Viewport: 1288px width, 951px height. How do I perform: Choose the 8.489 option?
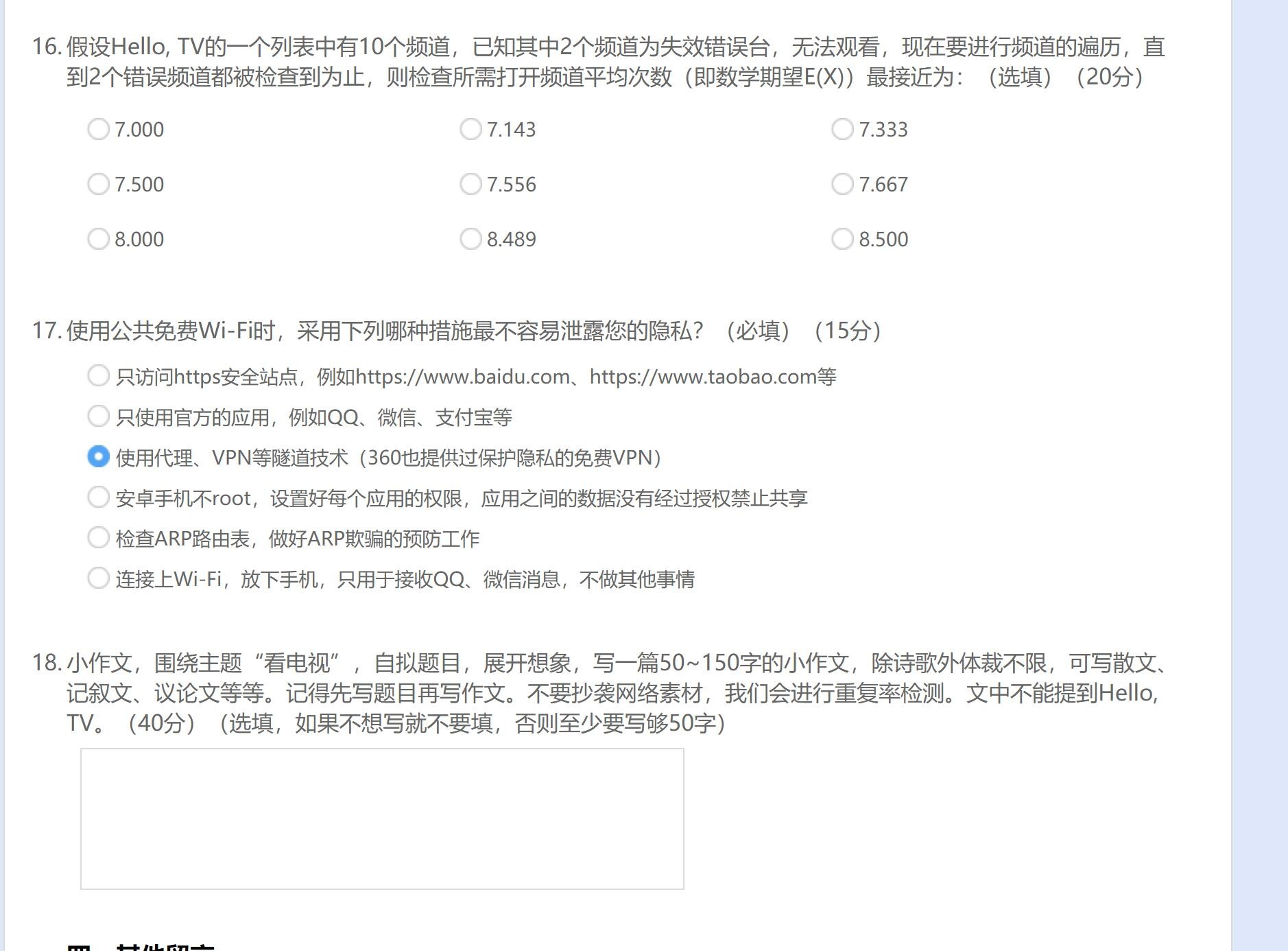[470, 239]
